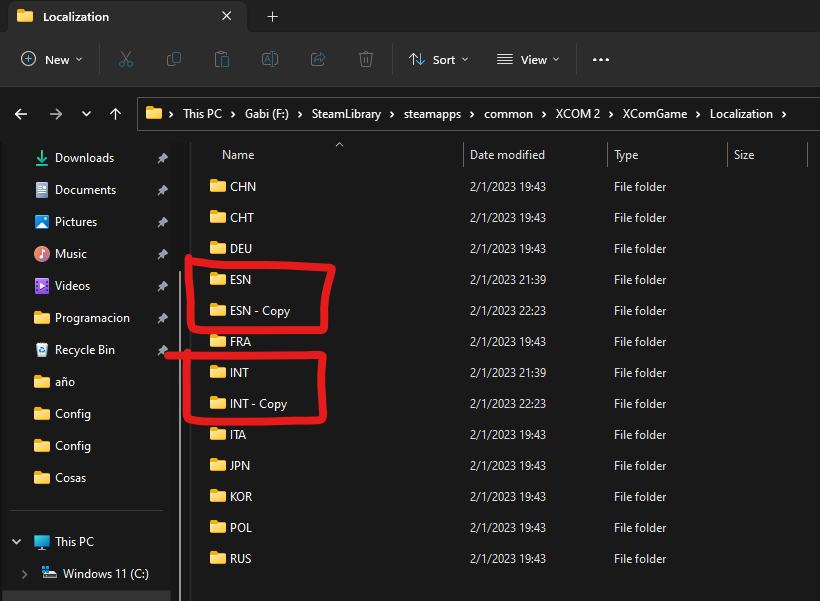The image size is (820, 601).
Task: Collapse This PC tree node
Action: (x=17, y=541)
